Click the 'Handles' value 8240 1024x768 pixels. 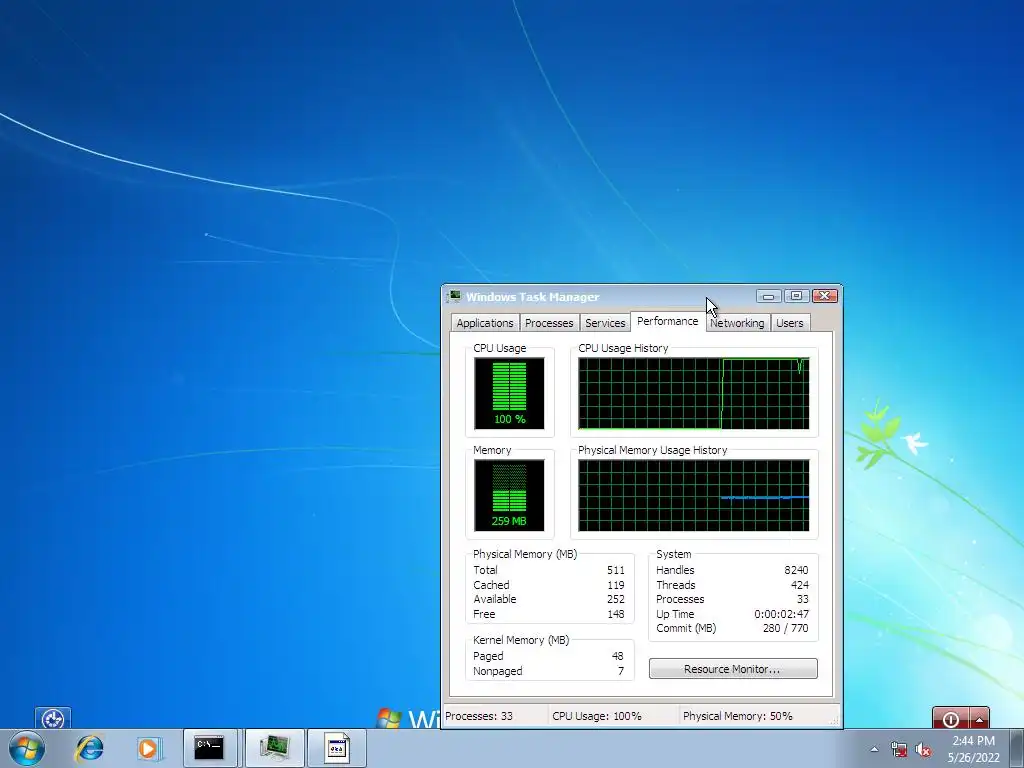click(x=796, y=570)
